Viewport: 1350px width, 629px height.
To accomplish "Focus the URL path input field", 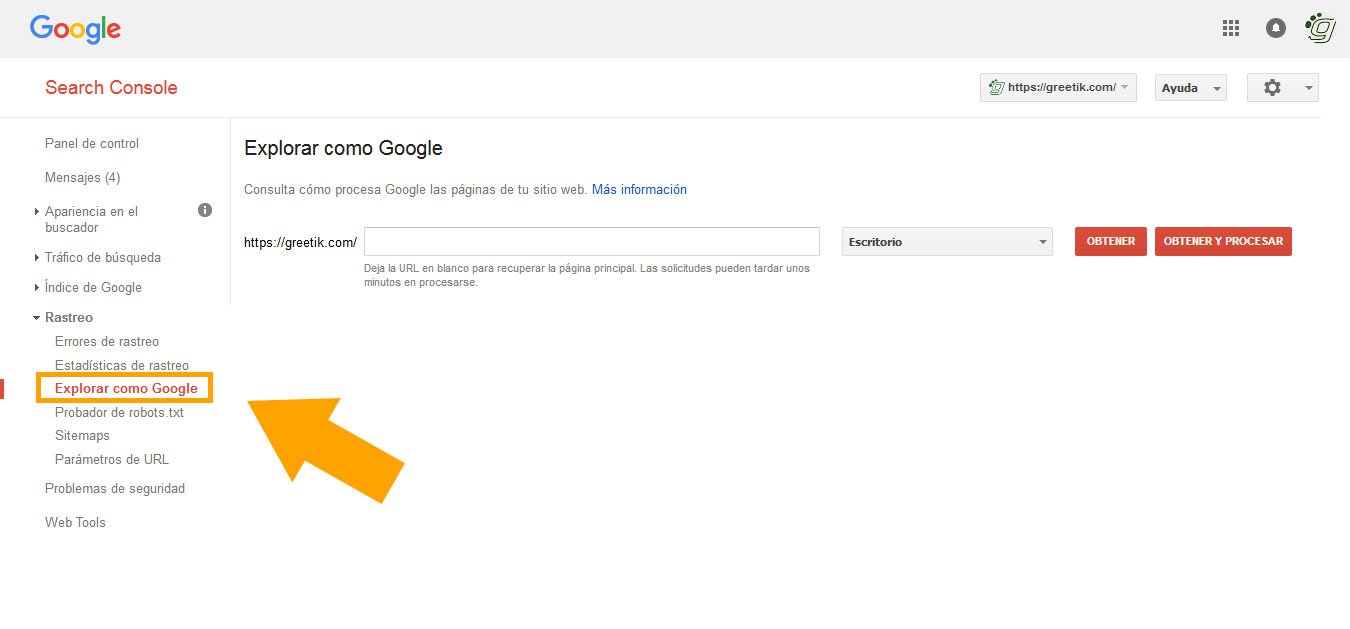I will (592, 241).
